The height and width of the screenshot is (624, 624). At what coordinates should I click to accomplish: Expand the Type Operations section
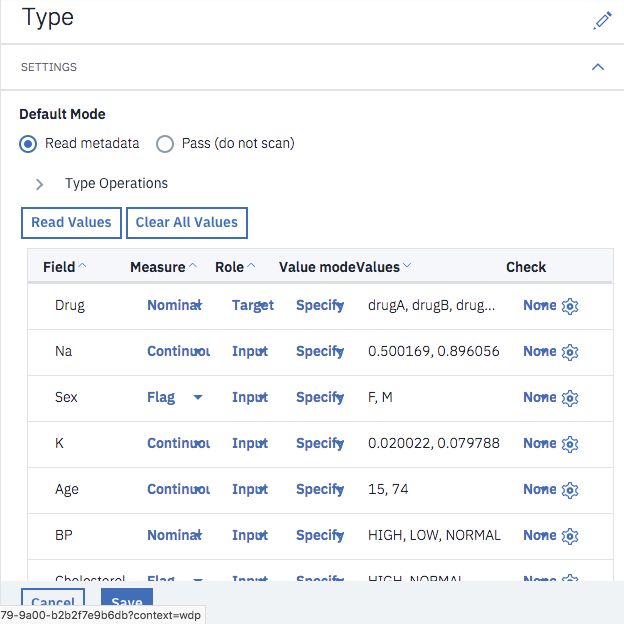pos(40,184)
